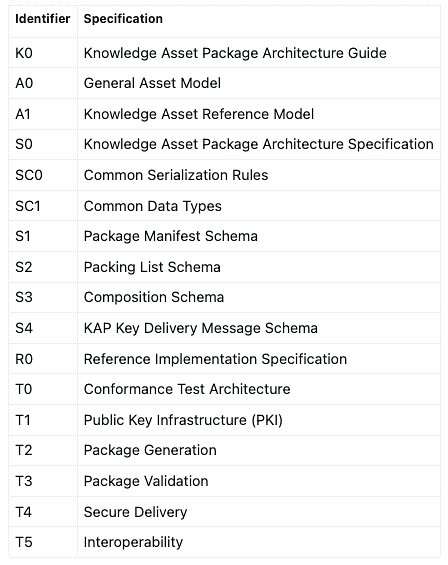The width and height of the screenshot is (448, 565).
Task: Select Conformance Test Architecture entry
Action: 187,389
